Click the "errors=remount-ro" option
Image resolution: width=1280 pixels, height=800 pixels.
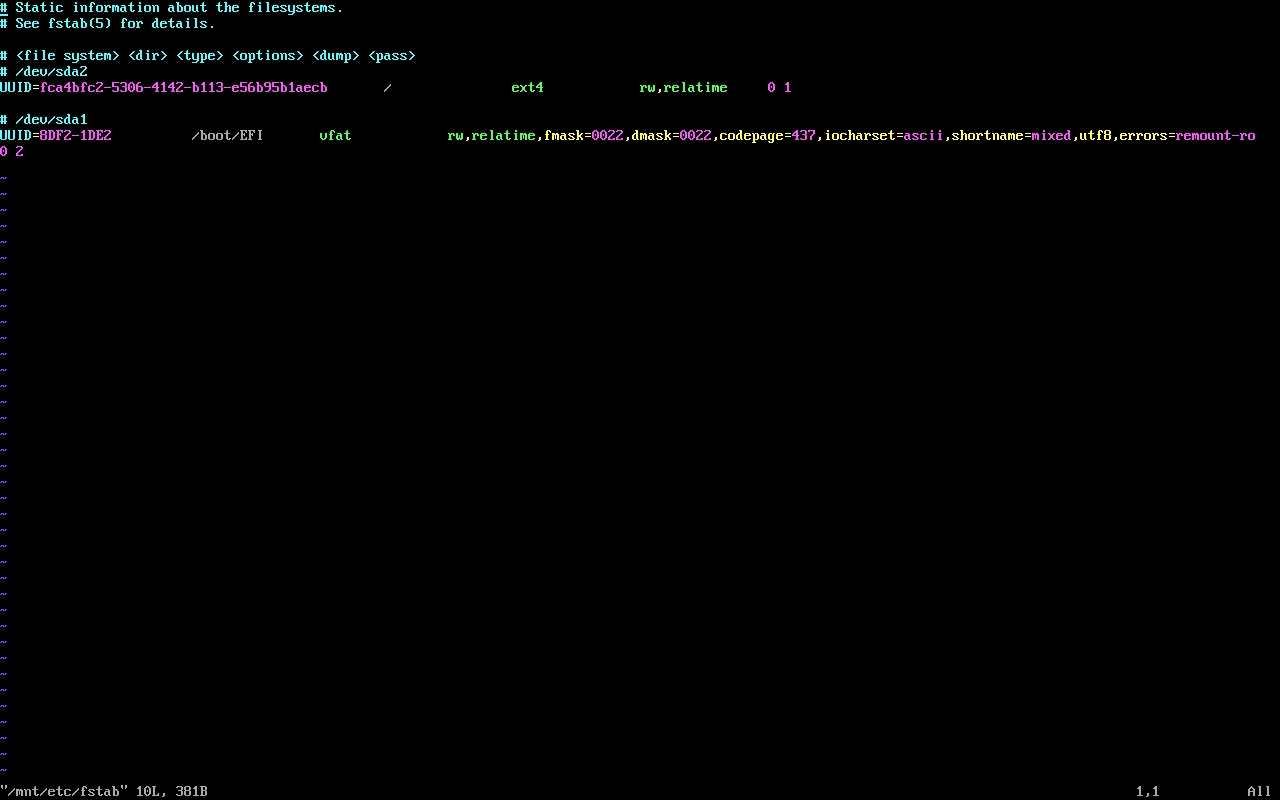click(1188, 136)
